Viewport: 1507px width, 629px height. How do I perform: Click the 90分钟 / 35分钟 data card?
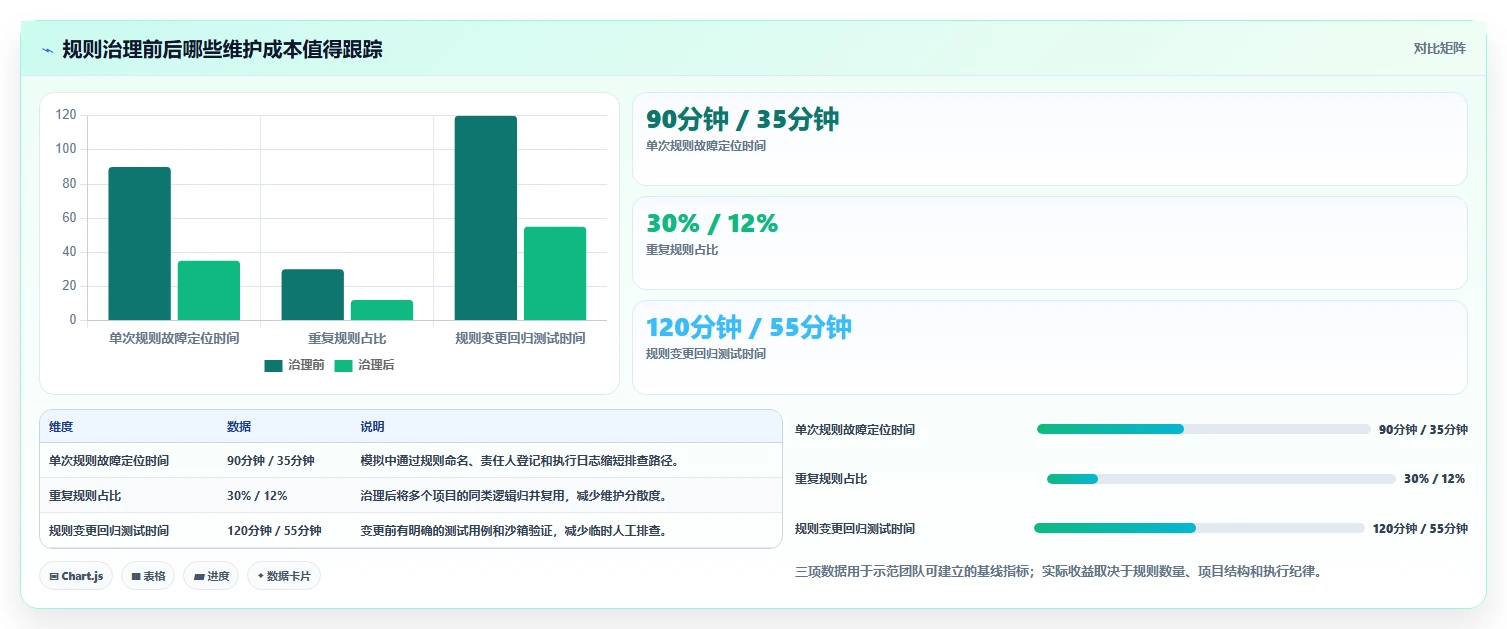[1050, 139]
